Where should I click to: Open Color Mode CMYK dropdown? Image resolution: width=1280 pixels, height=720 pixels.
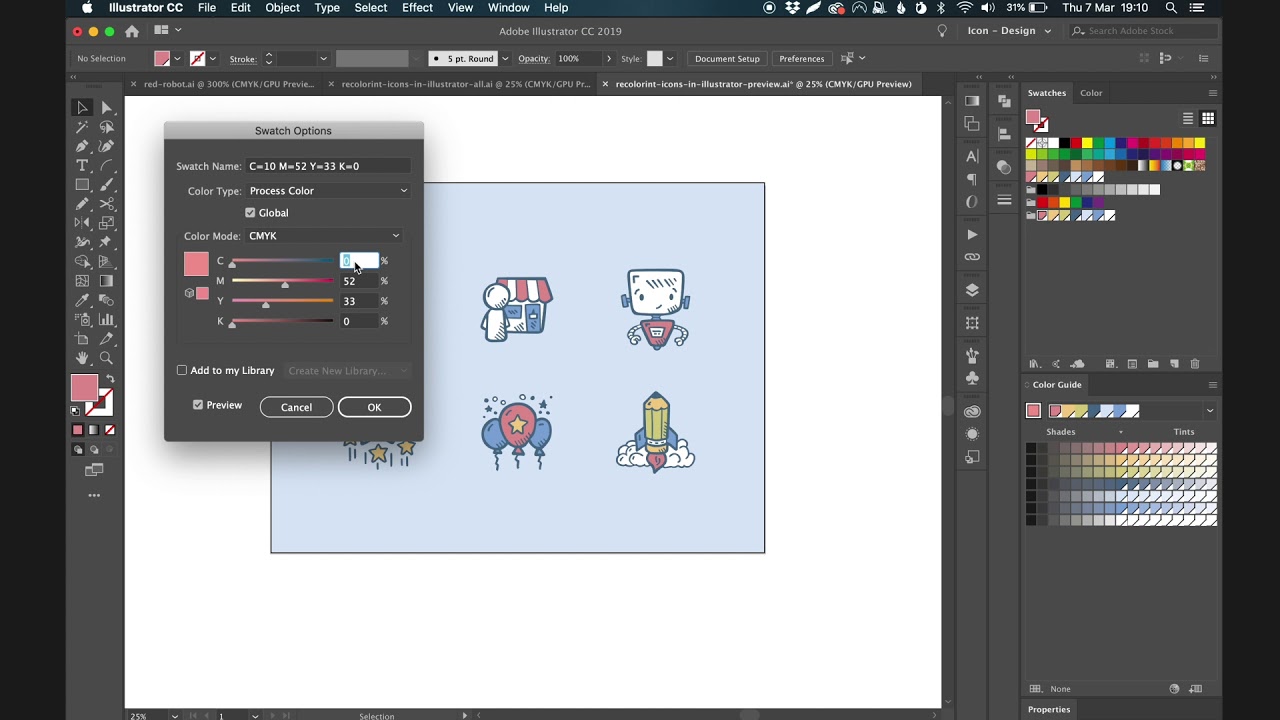(324, 236)
